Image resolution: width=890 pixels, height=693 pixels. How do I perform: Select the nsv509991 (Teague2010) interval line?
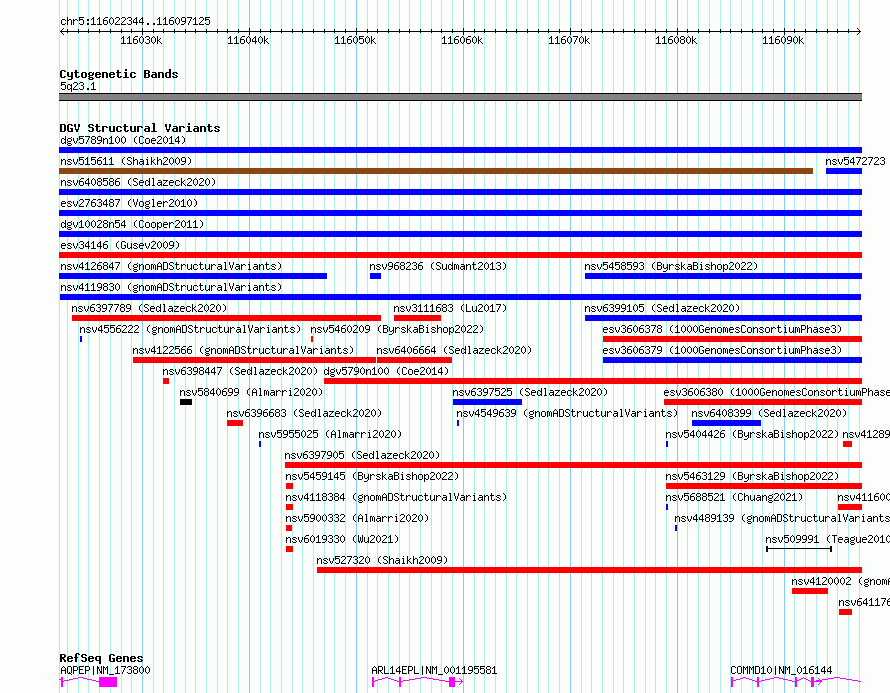(x=799, y=549)
